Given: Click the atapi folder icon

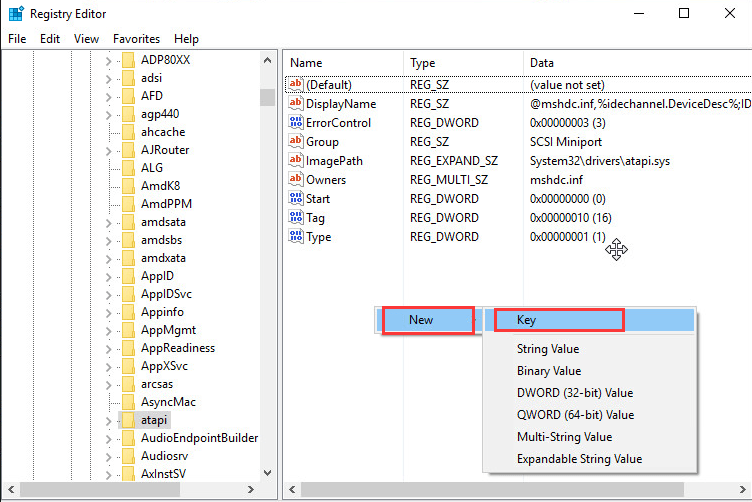Looking at the screenshot, I should [x=128, y=420].
